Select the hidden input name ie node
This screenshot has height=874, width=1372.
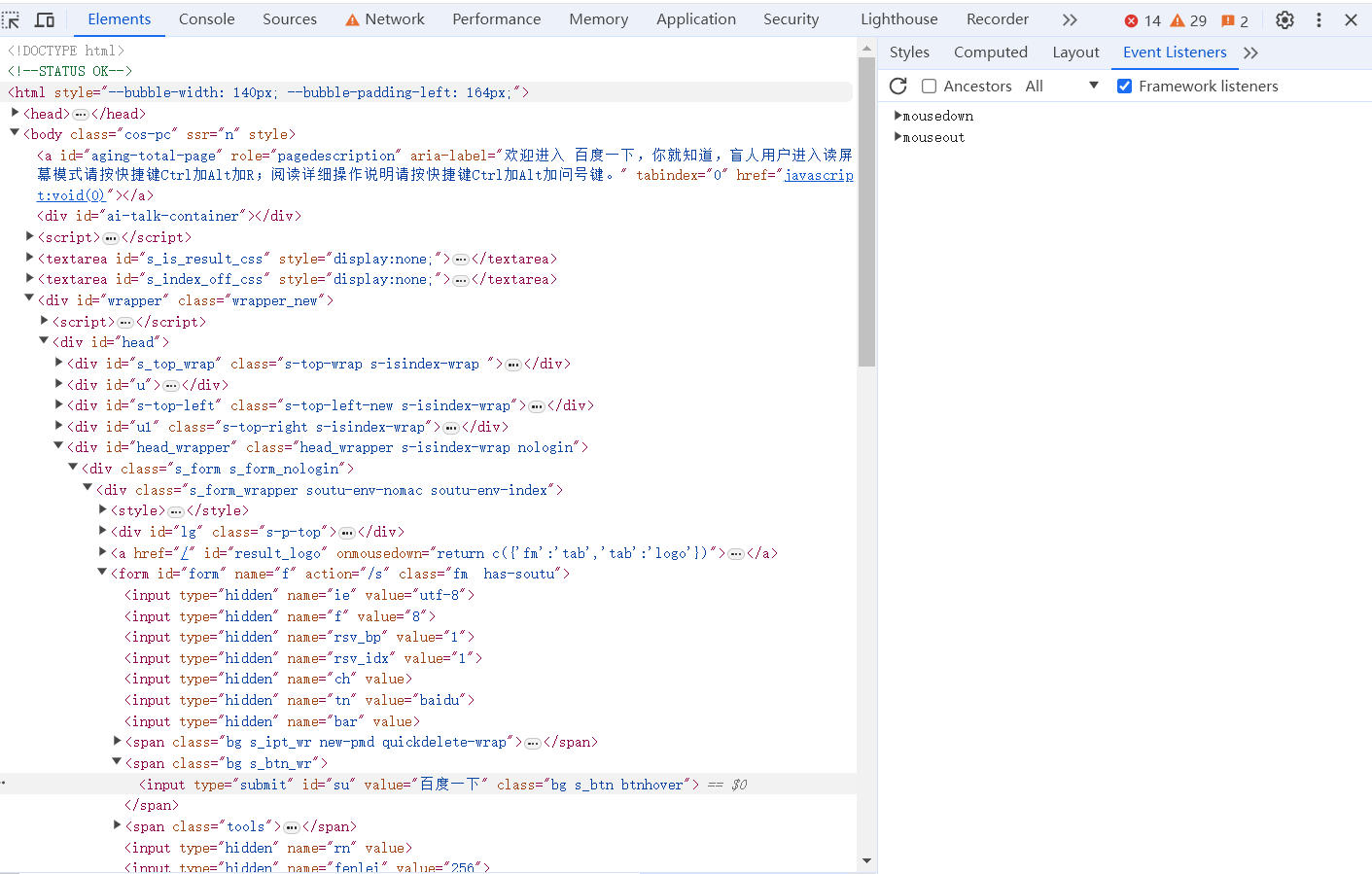pyautogui.click(x=299, y=595)
